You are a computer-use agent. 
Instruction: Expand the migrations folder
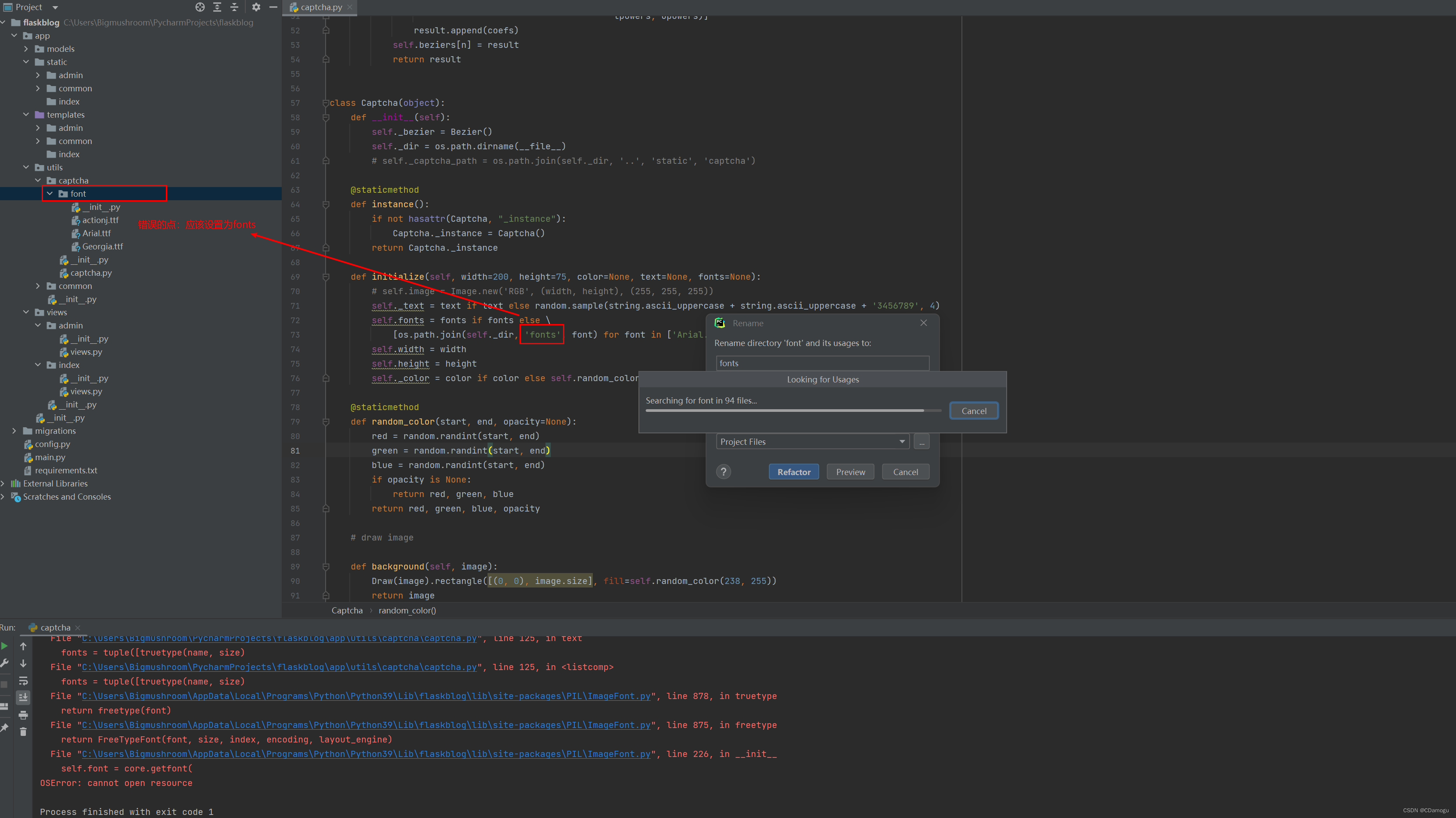click(14, 431)
